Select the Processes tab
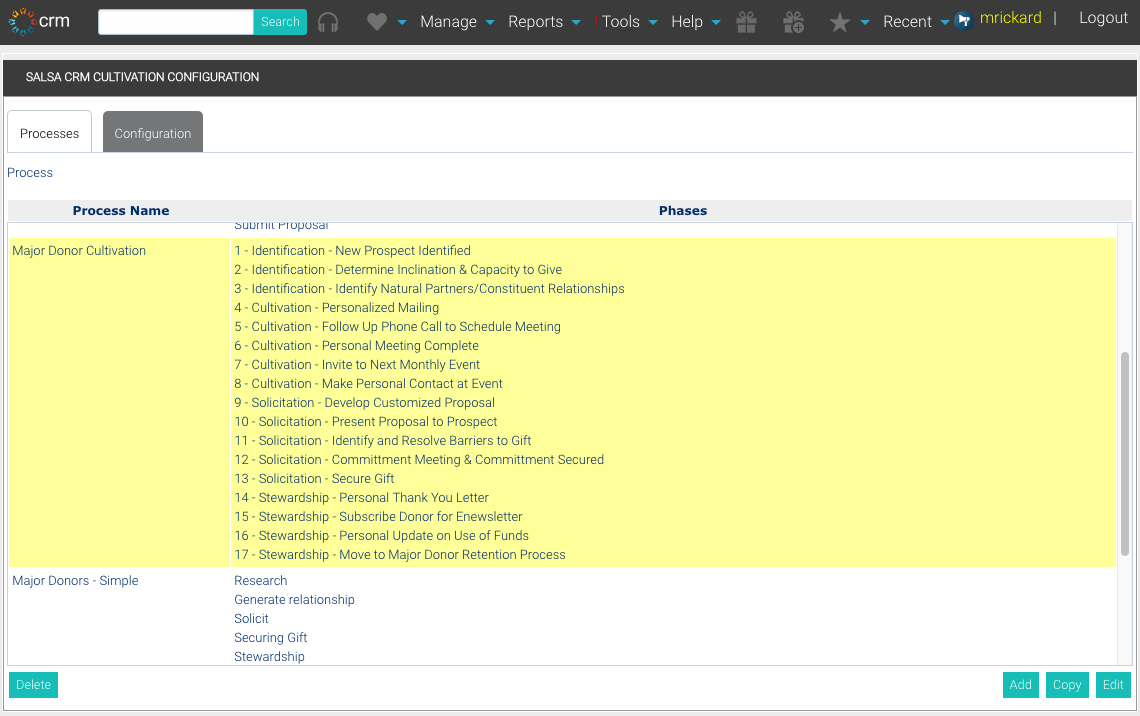 pos(49,132)
